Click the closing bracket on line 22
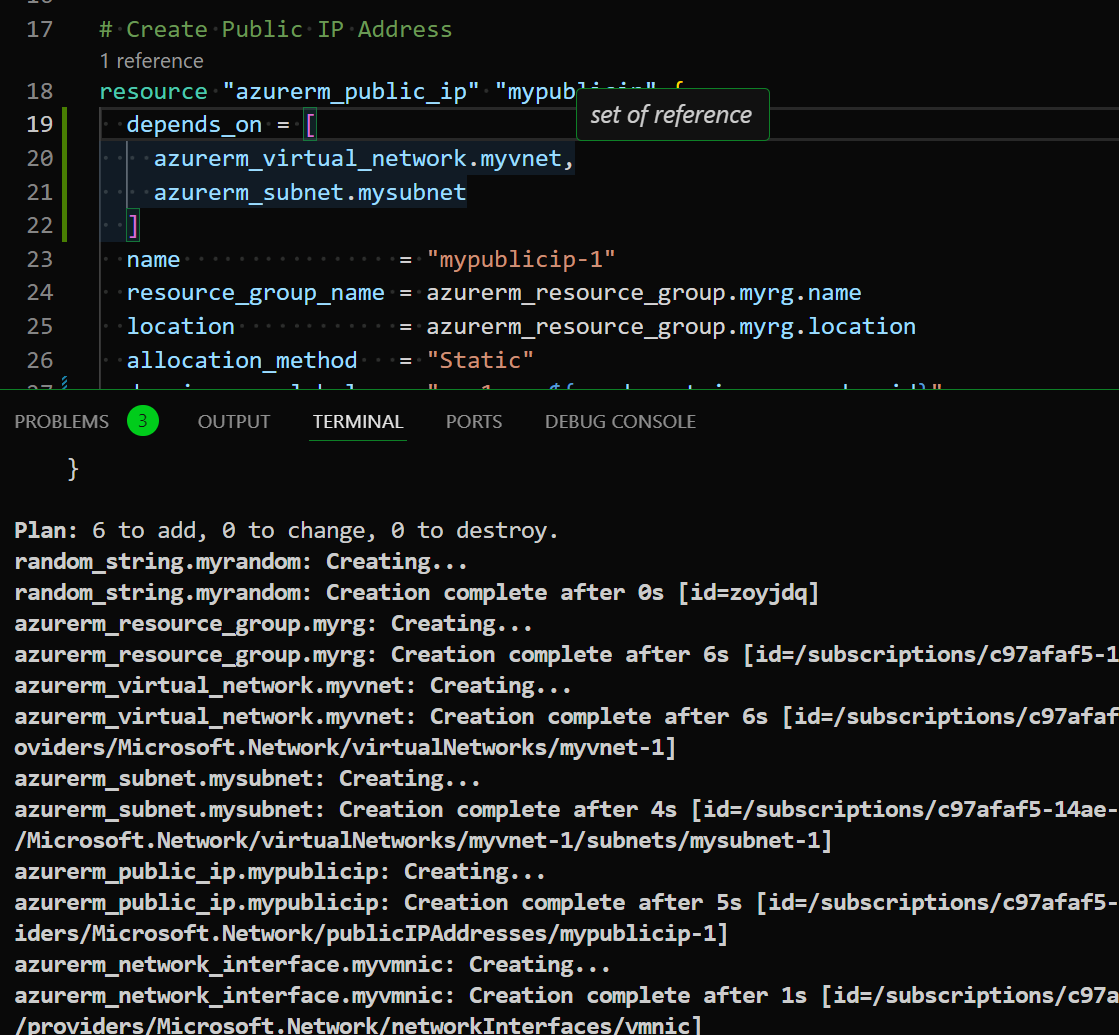 pos(133,226)
